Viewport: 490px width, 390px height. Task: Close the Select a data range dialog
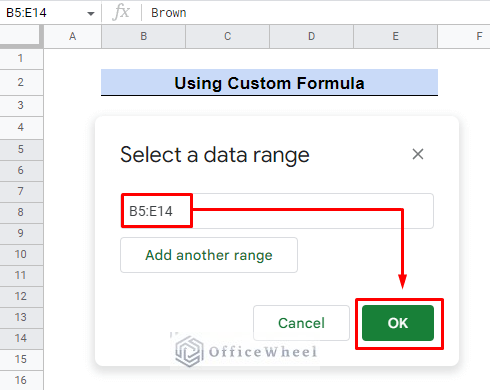(418, 154)
